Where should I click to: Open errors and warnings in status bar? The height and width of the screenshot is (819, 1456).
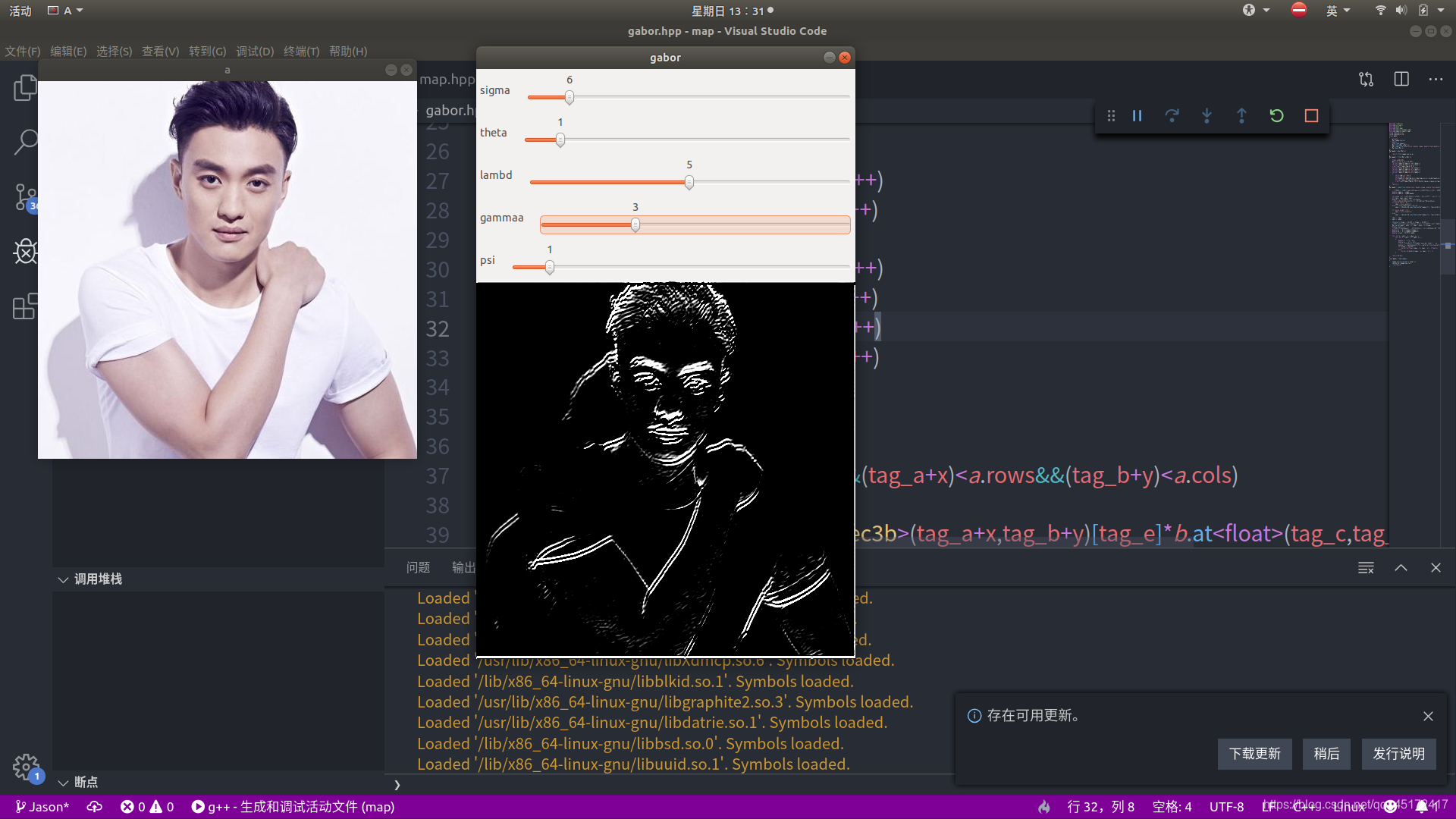(147, 807)
